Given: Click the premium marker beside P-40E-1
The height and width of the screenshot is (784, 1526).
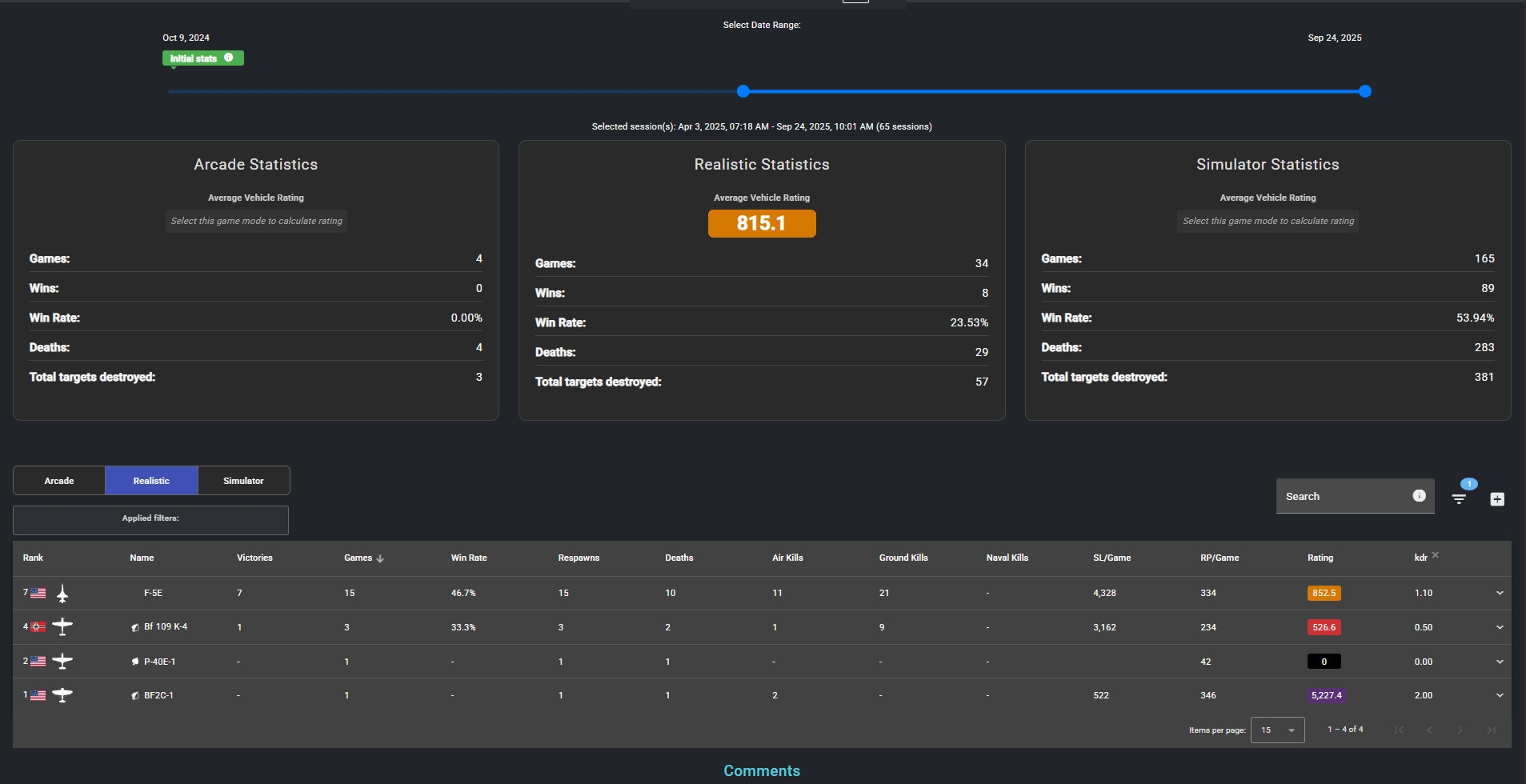Looking at the screenshot, I should click(x=135, y=662).
